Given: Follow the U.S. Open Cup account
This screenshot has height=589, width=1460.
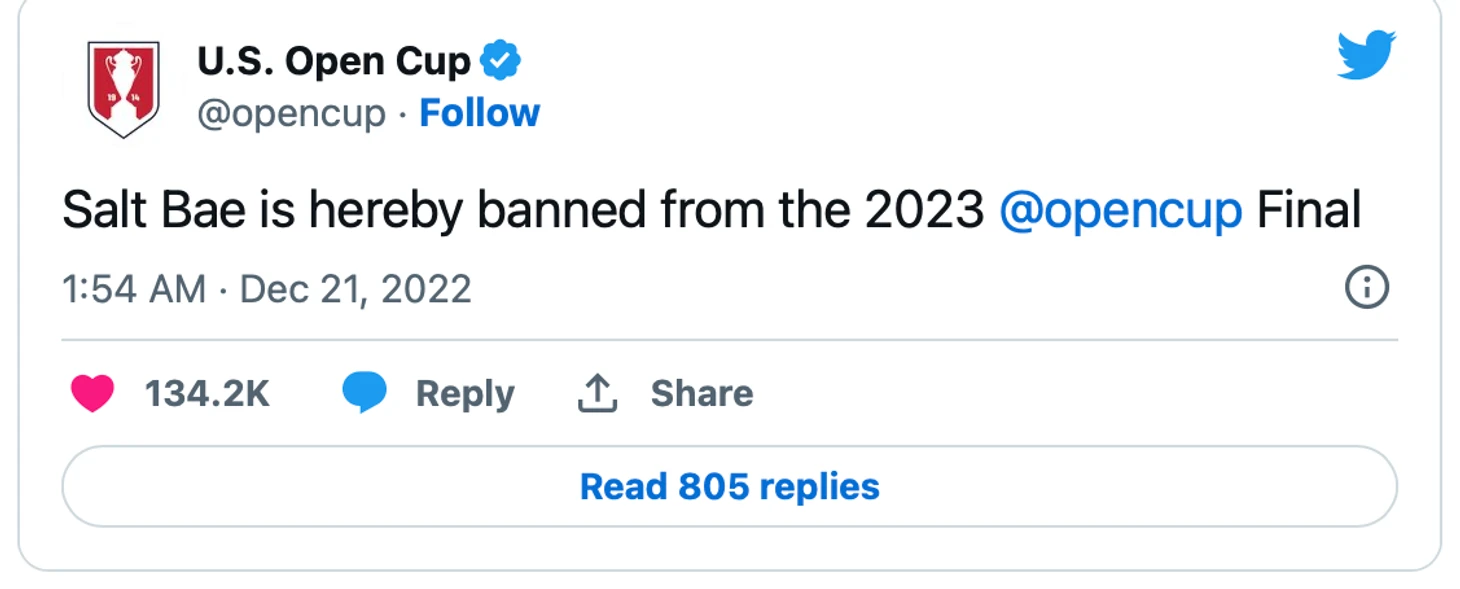Looking at the screenshot, I should click(x=480, y=113).
